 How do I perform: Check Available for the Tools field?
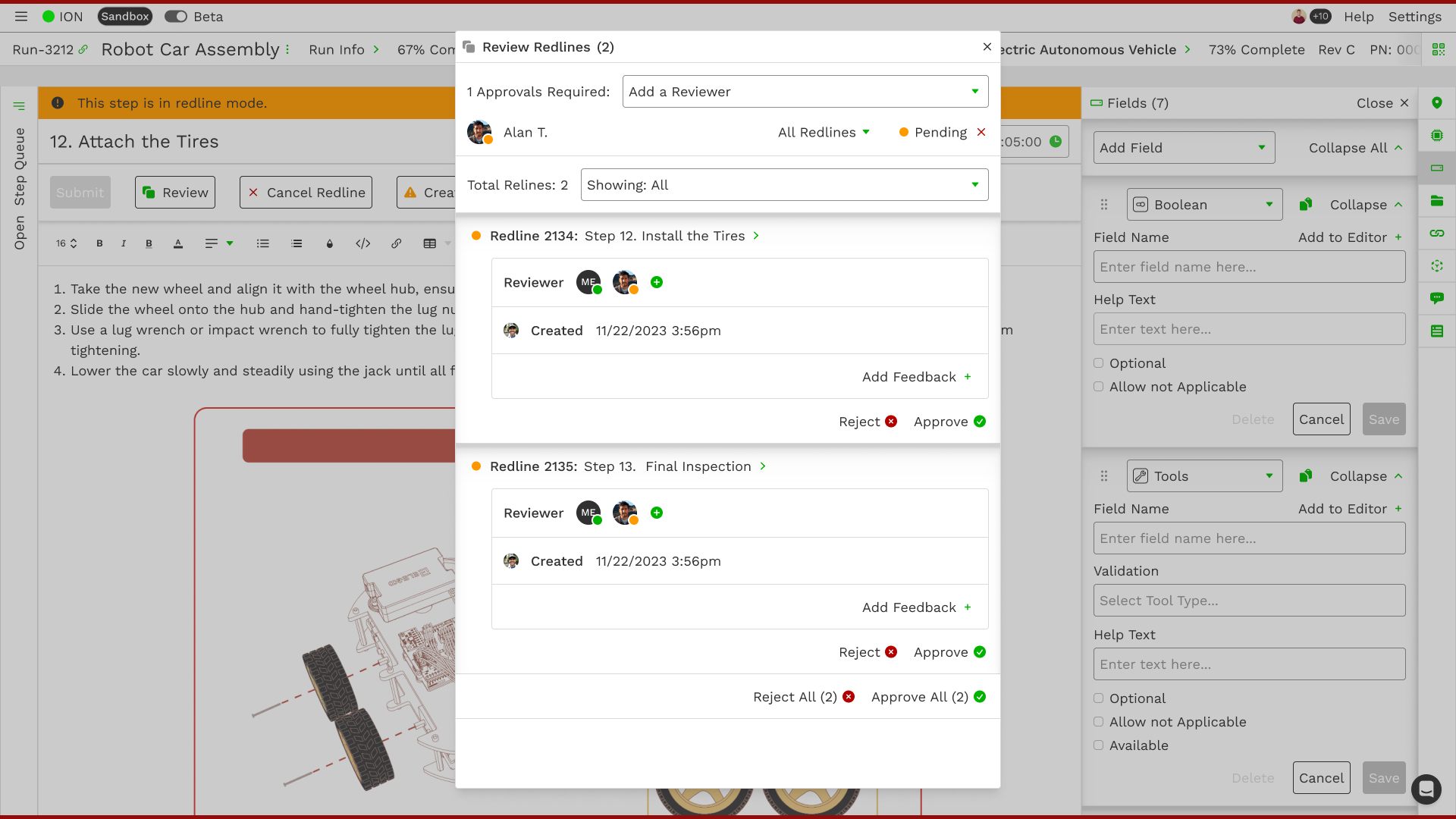click(1098, 745)
